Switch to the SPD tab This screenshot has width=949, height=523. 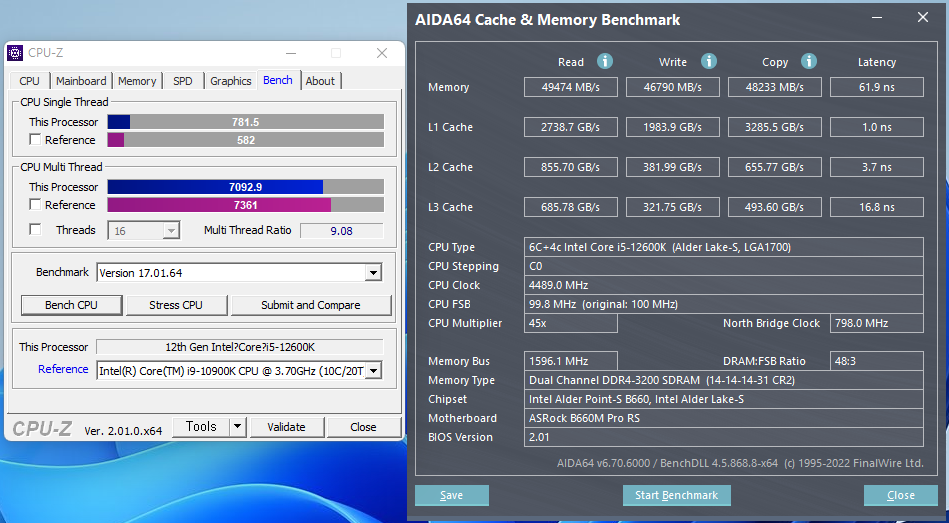pos(183,81)
